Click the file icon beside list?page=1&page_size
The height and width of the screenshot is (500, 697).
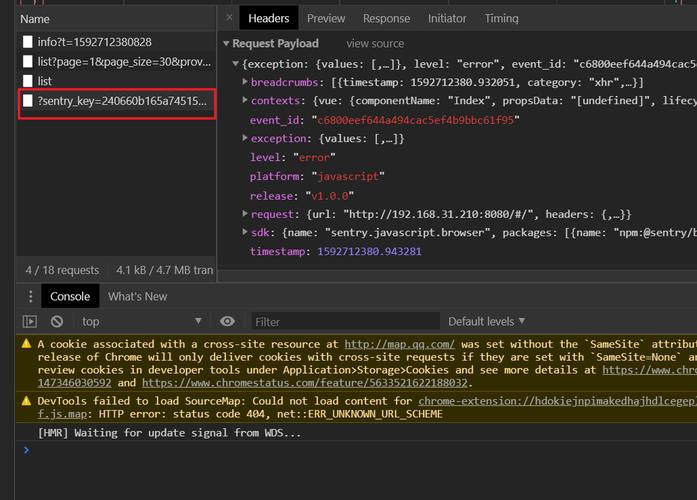point(28,61)
